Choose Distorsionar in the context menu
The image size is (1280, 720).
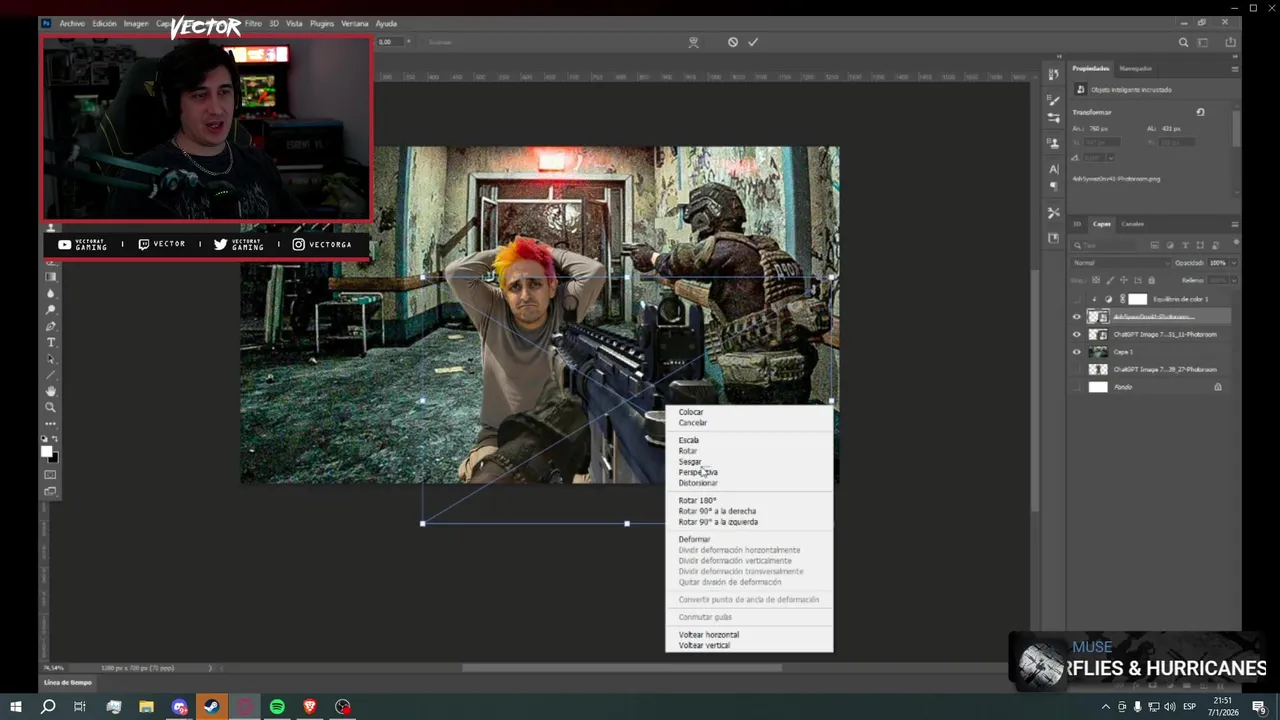point(698,483)
